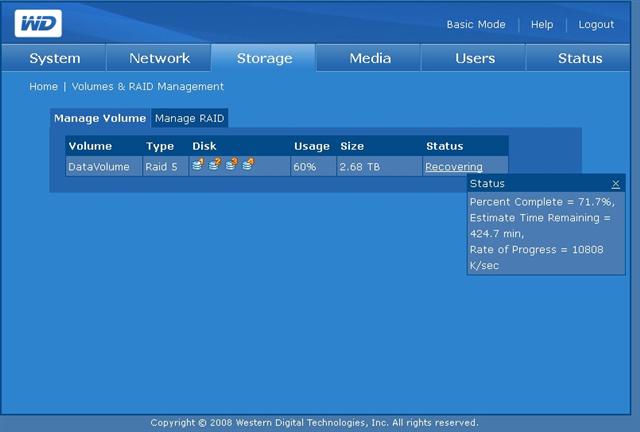Open the Help link
640x432 pixels.
(542, 24)
